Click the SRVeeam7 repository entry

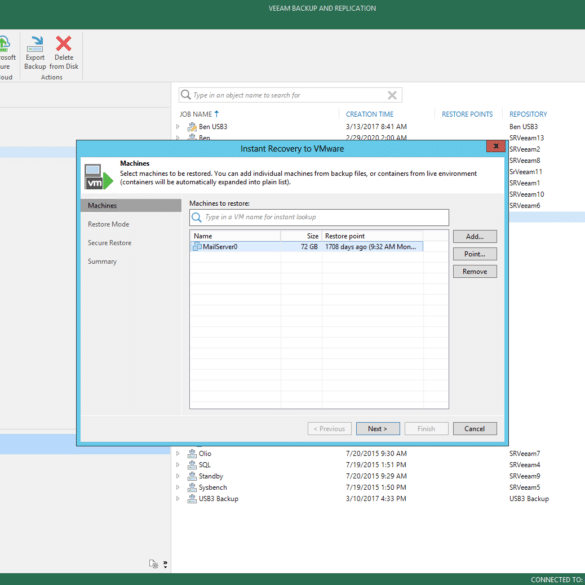(525, 454)
